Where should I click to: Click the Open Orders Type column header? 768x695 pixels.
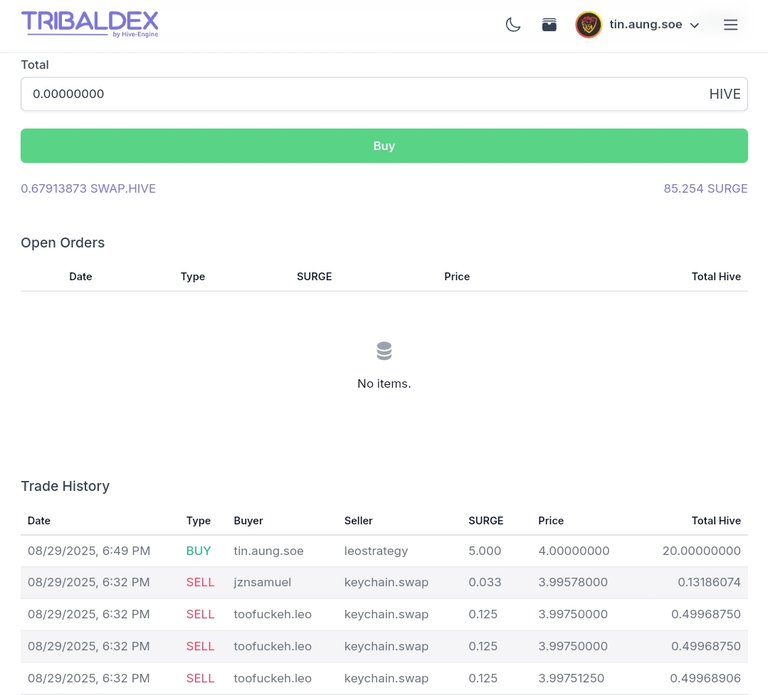(x=192, y=277)
